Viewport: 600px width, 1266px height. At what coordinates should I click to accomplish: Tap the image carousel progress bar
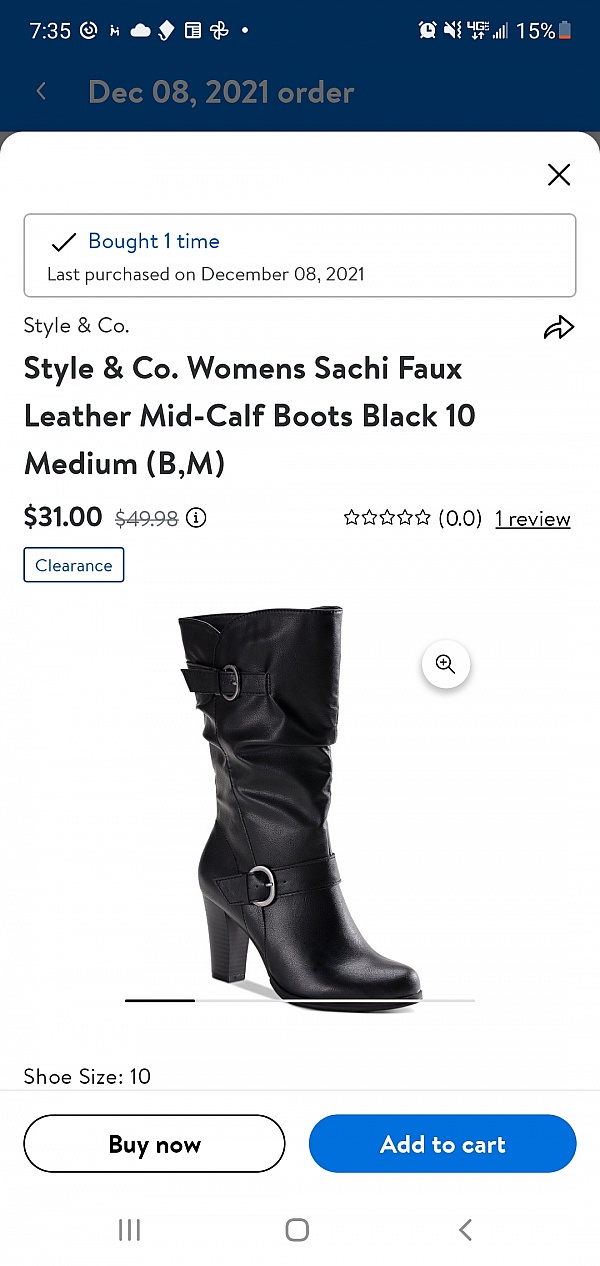coord(300,1000)
